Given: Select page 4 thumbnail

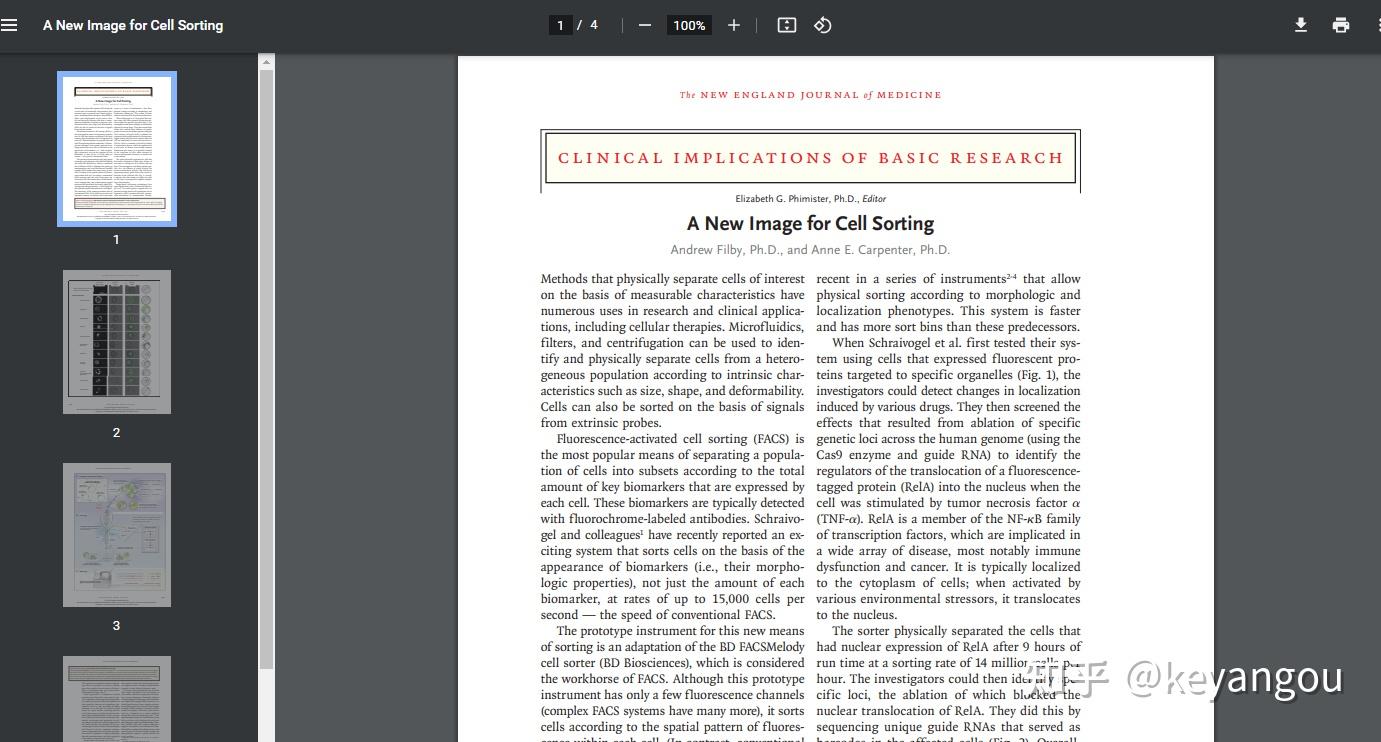Looking at the screenshot, I should pos(116,699).
